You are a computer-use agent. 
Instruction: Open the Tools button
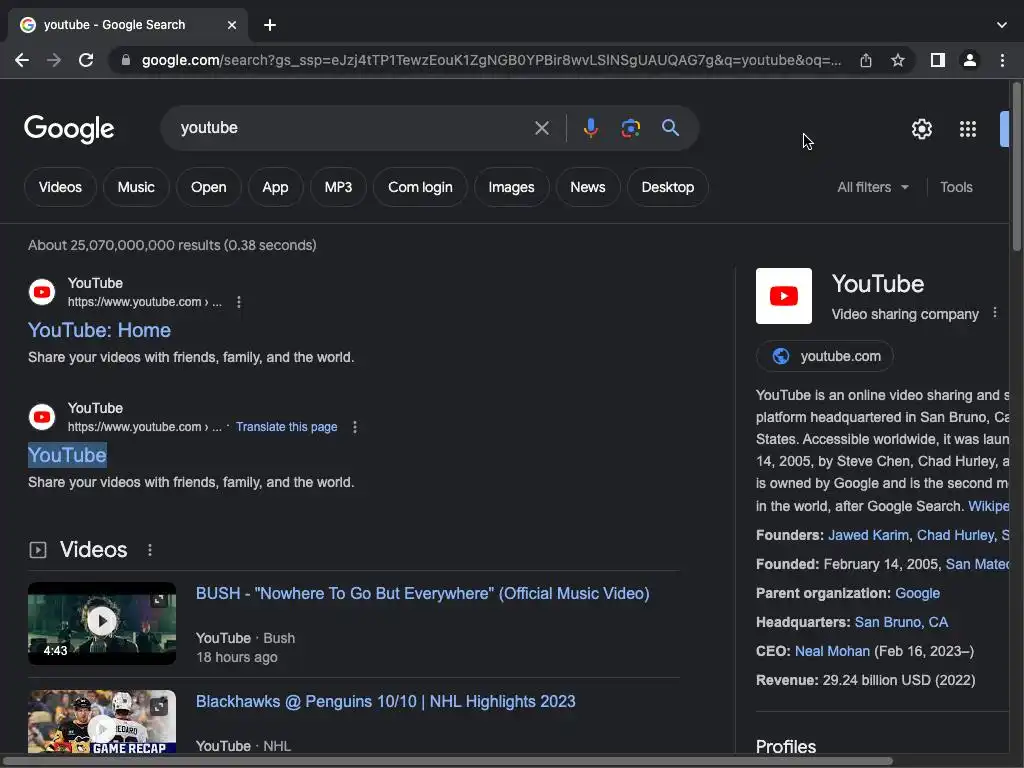pyautogui.click(x=956, y=187)
